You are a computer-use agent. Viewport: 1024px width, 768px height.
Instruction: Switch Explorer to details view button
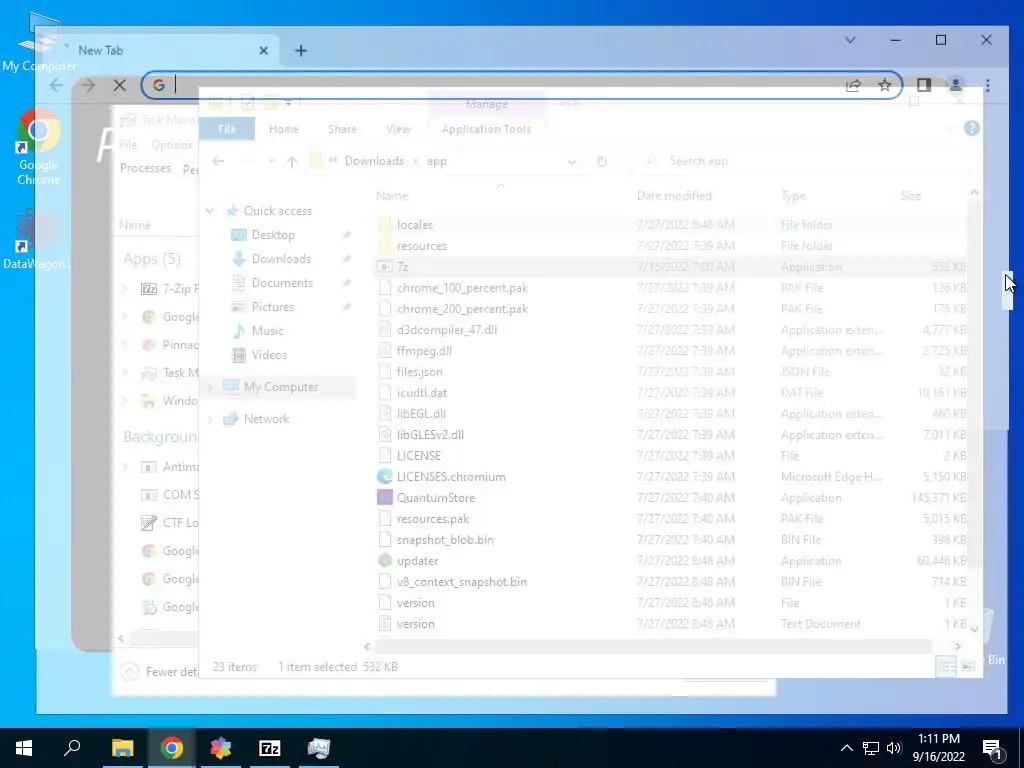(946, 666)
